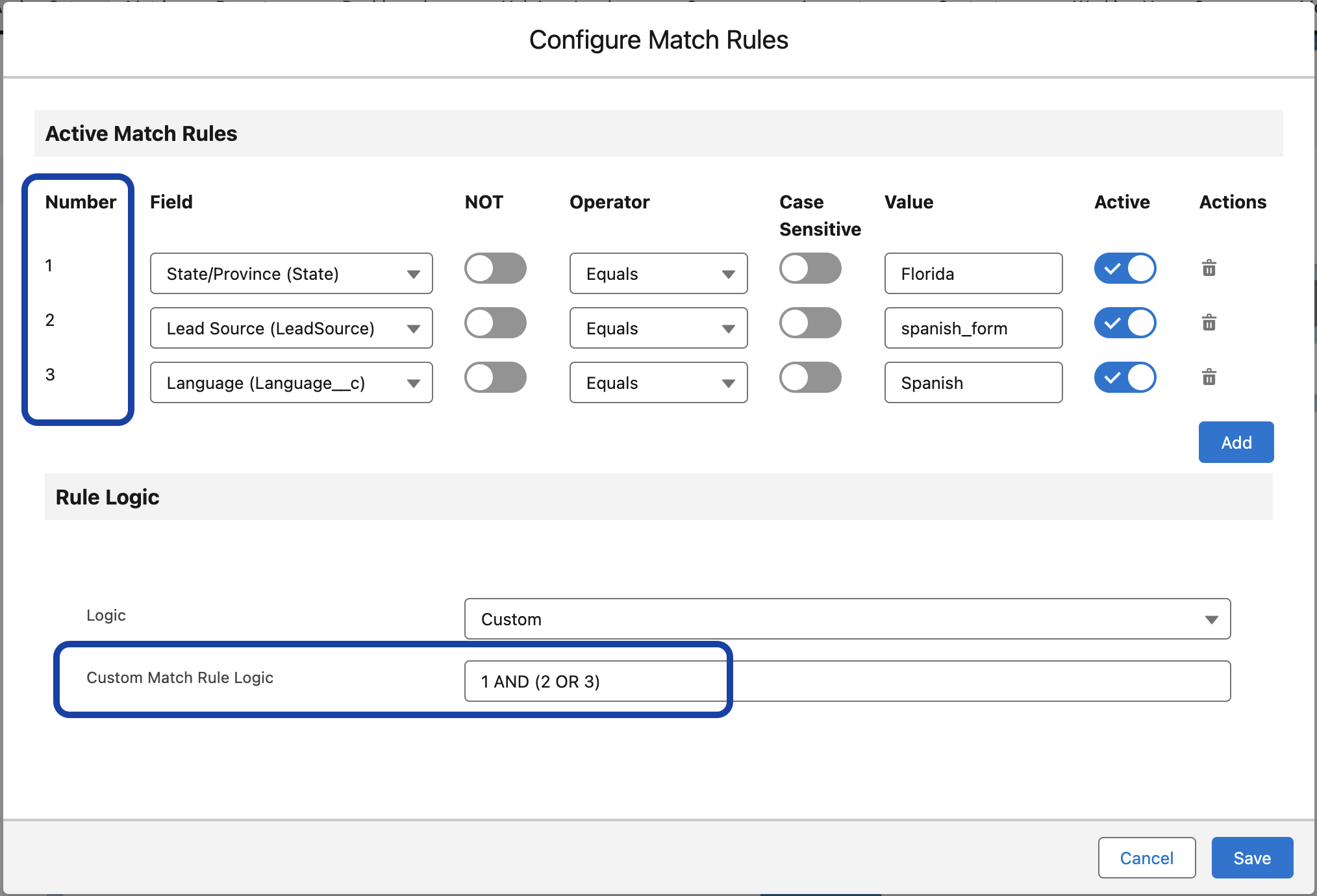This screenshot has height=896, width=1317.
Task: Click the Custom Match Rule Logic label
Action: pyautogui.click(x=180, y=678)
